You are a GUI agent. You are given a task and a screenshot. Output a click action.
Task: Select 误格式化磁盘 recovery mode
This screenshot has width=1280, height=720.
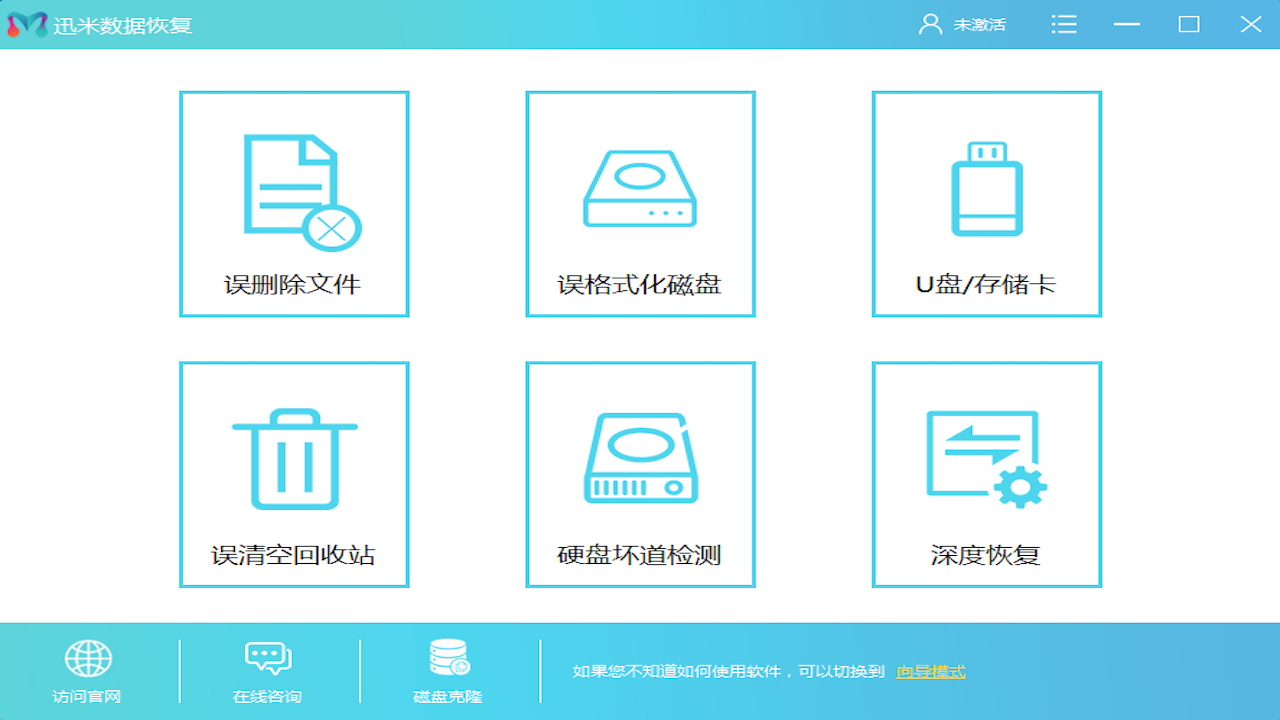(x=640, y=204)
